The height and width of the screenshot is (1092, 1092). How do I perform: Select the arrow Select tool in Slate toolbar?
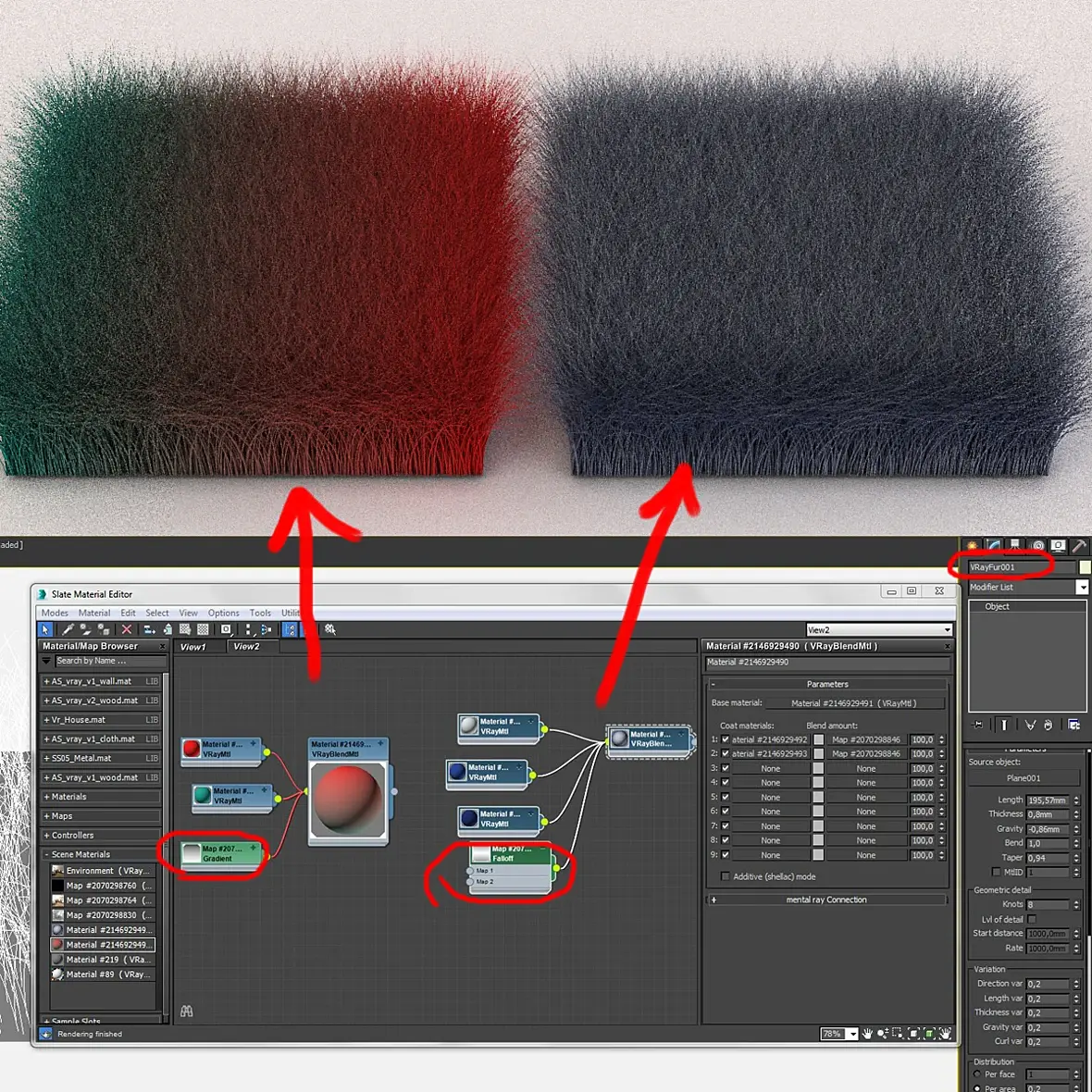point(44,629)
